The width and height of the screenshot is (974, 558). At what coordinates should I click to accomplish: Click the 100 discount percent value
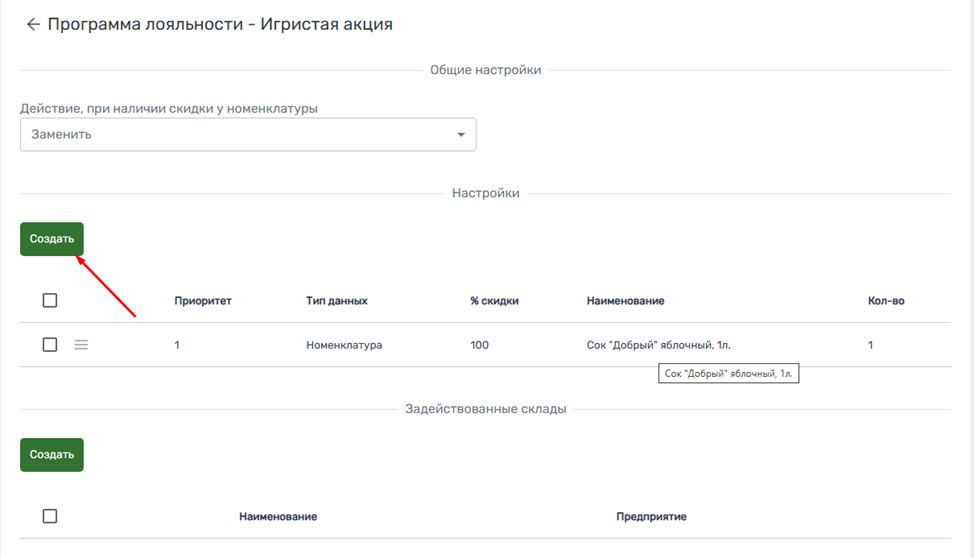point(480,345)
